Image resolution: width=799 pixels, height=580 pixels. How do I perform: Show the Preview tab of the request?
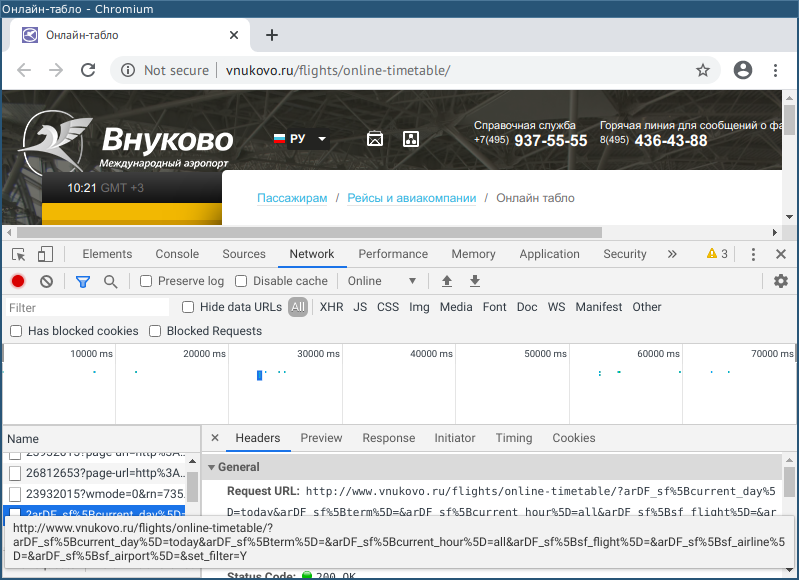tap(321, 438)
